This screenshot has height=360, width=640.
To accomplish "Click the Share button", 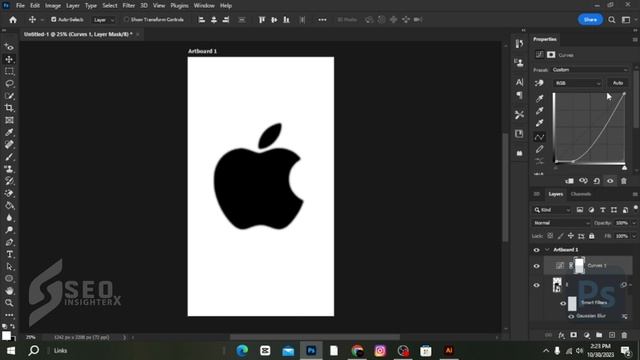I will [x=590, y=20].
